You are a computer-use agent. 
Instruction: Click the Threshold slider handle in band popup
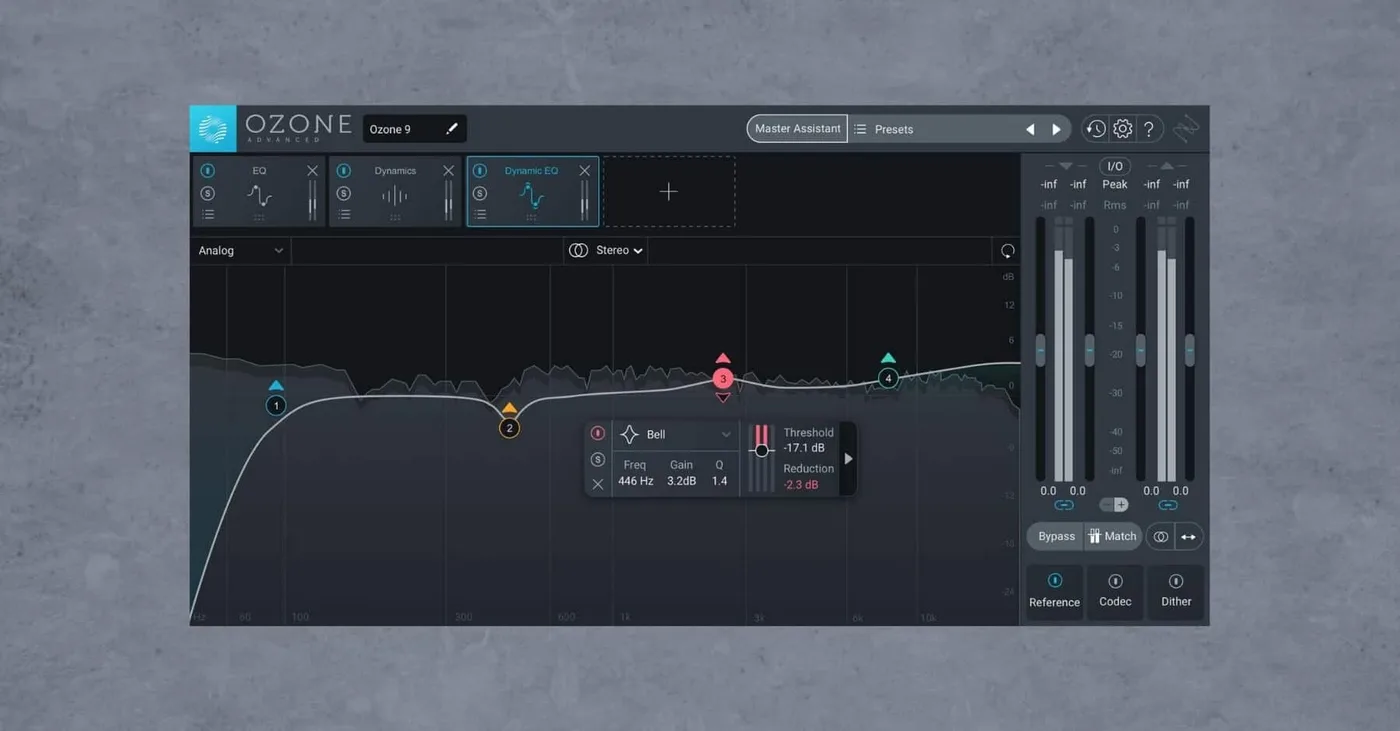pyautogui.click(x=762, y=451)
